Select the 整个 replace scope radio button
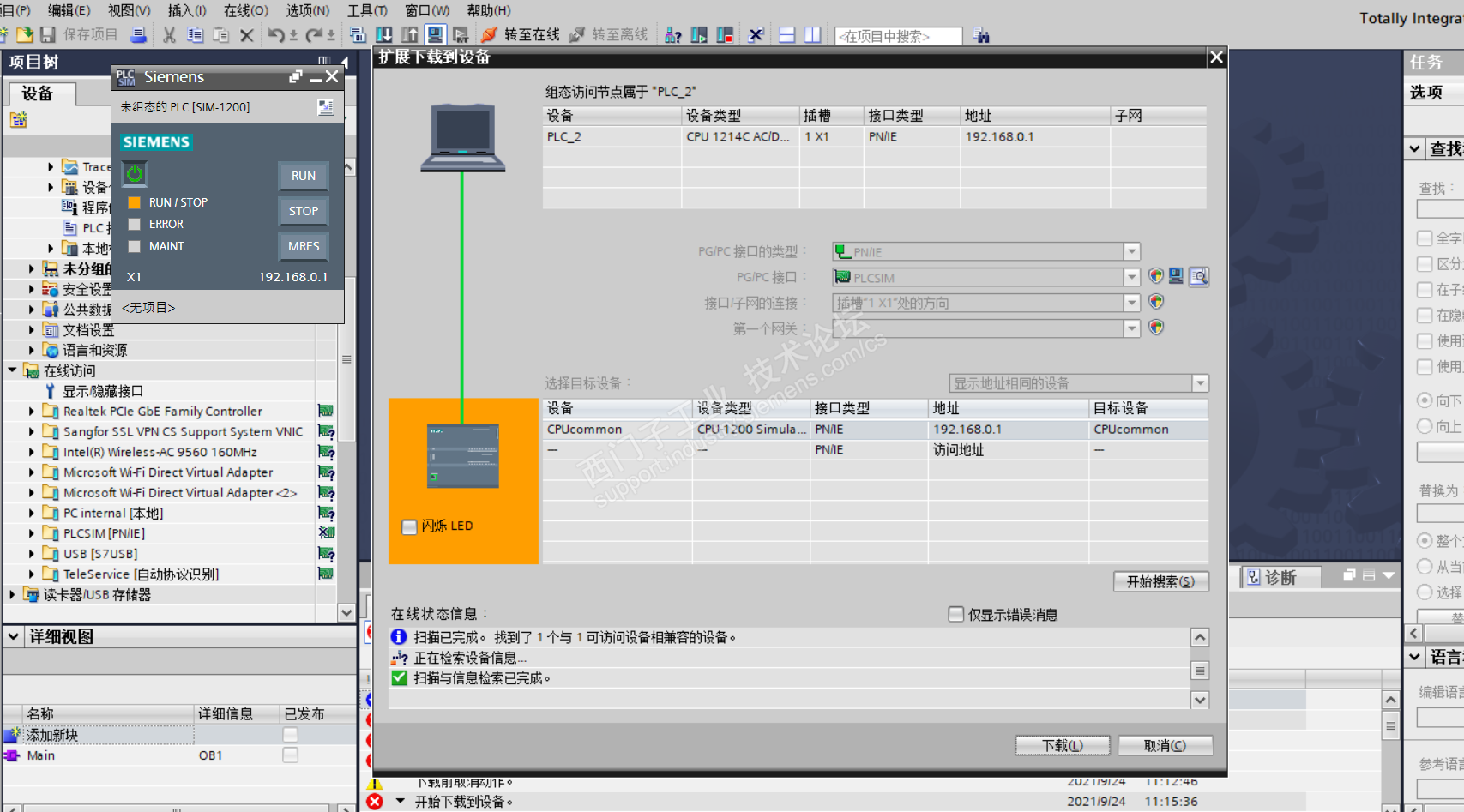This screenshot has width=1464, height=812. [1425, 541]
